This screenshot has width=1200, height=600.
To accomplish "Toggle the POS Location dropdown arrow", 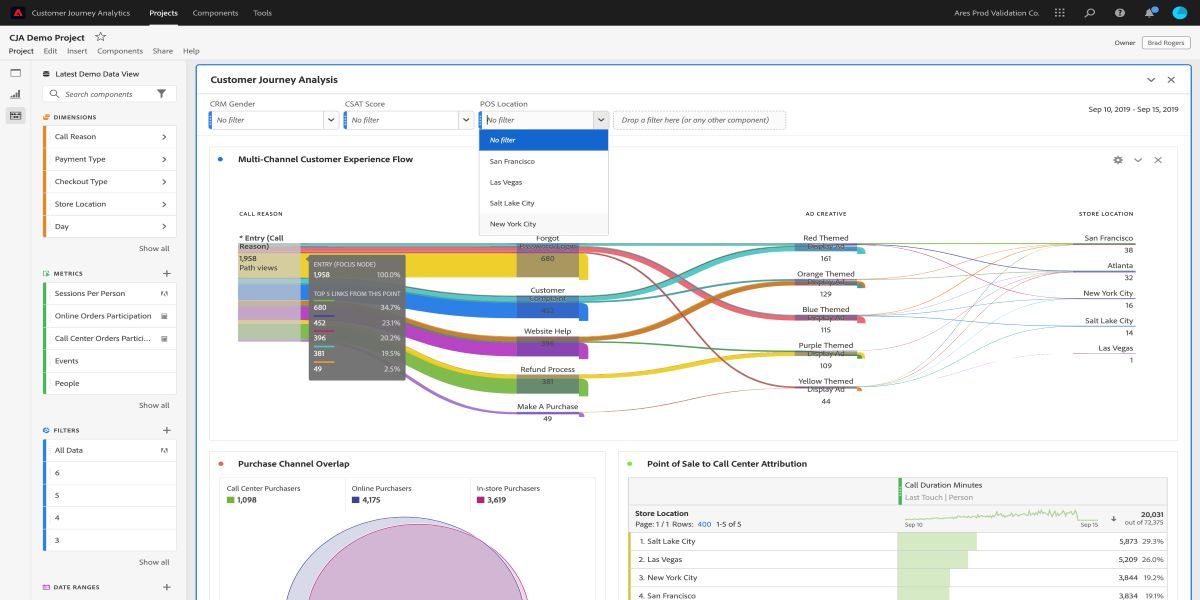I will (x=601, y=120).
